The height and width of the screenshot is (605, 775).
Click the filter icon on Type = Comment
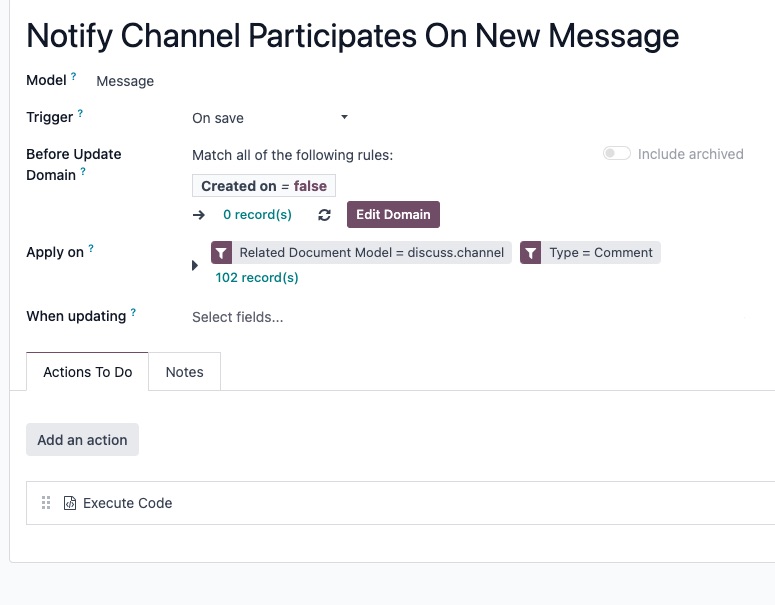[x=530, y=253]
